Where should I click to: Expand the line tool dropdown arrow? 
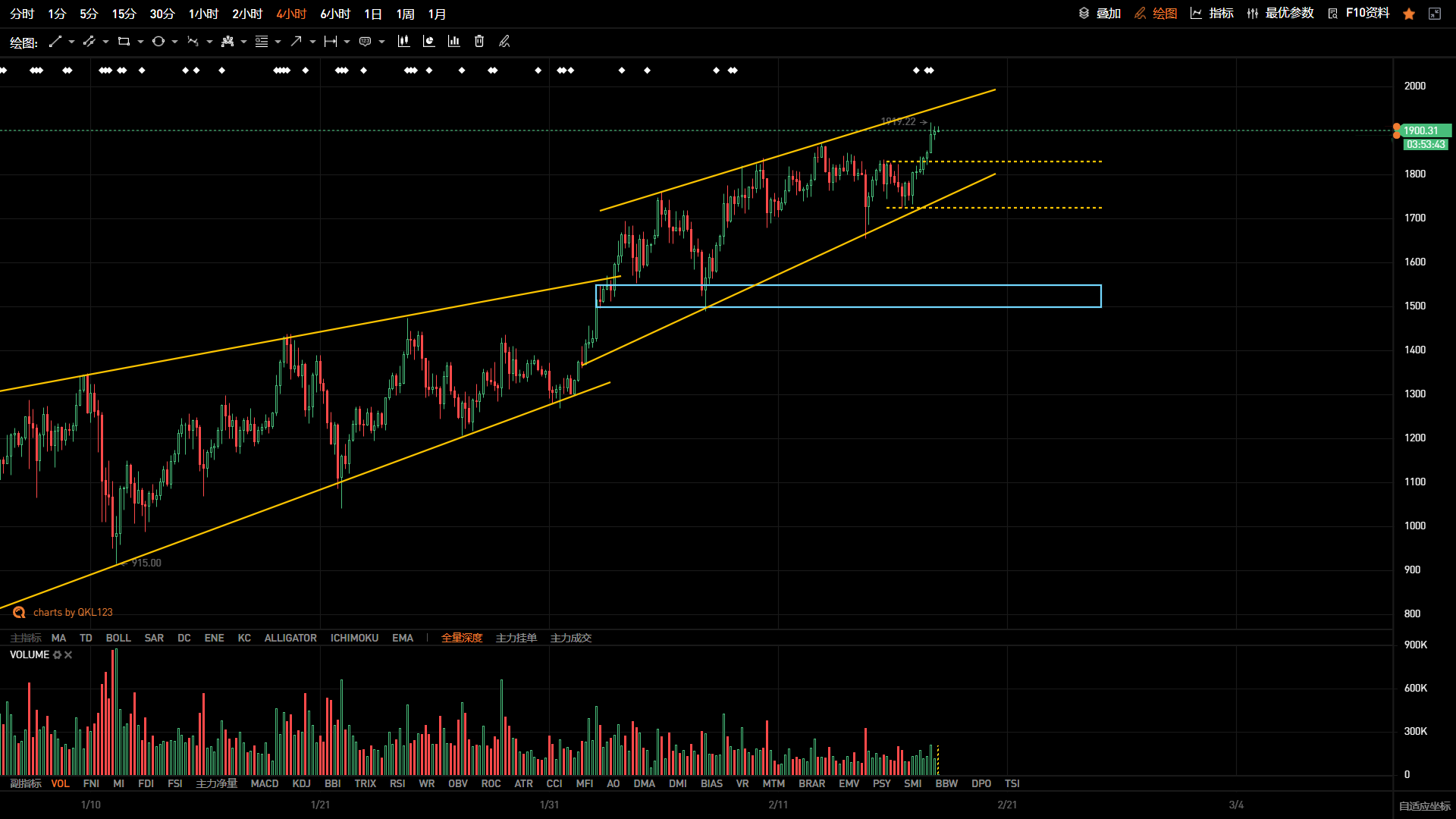click(x=71, y=42)
